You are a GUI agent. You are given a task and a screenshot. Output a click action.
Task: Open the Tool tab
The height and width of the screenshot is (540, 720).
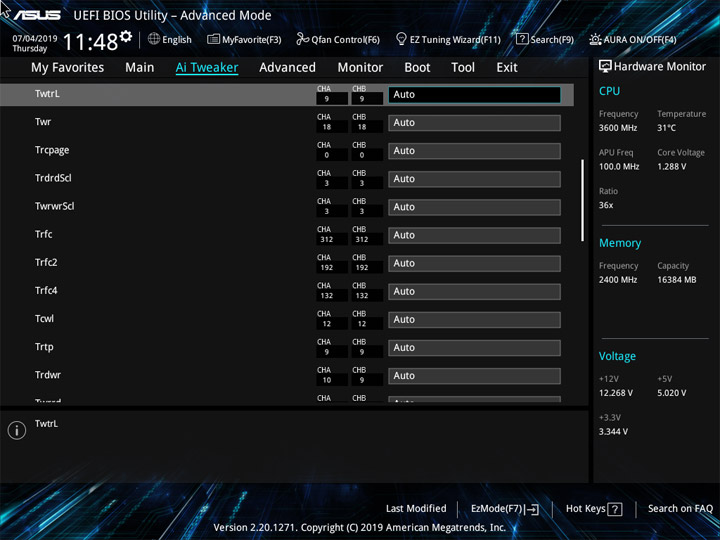point(463,68)
